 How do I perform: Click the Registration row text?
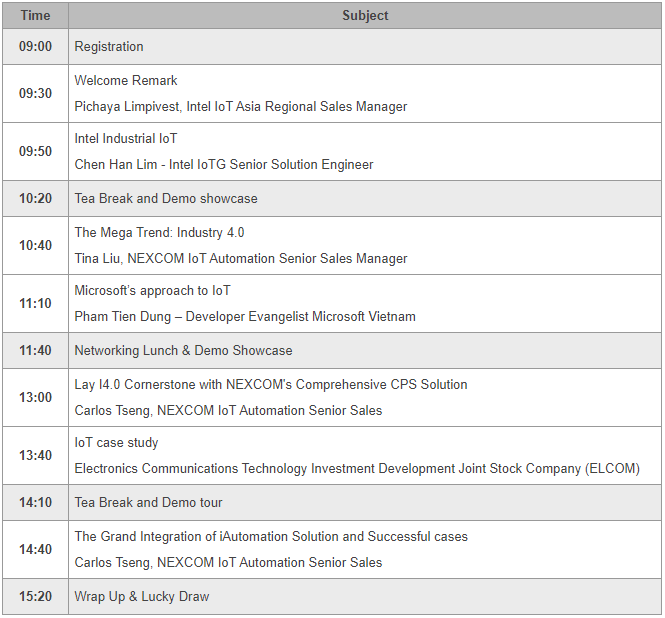(109, 47)
